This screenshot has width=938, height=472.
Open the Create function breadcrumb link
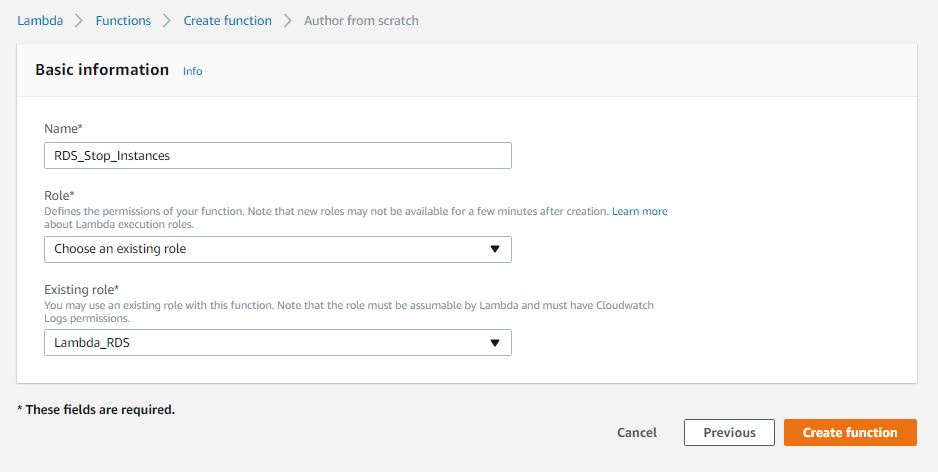click(227, 20)
